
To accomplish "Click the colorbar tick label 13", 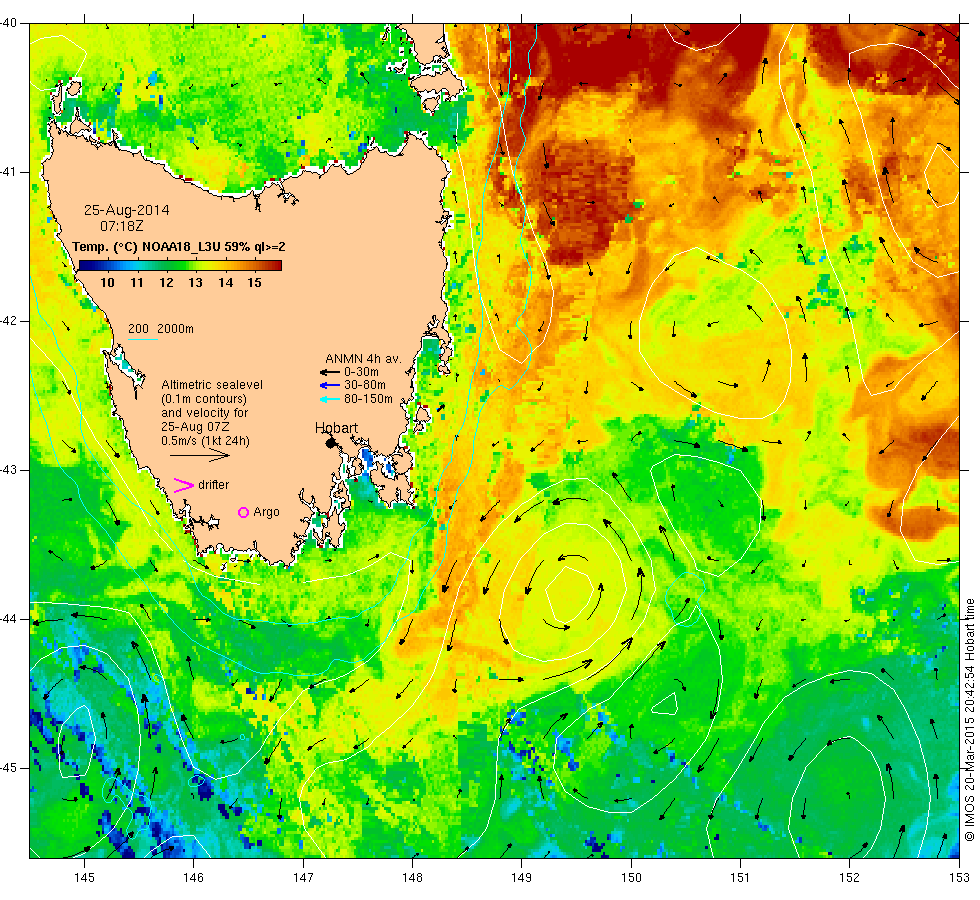I will 196,282.
